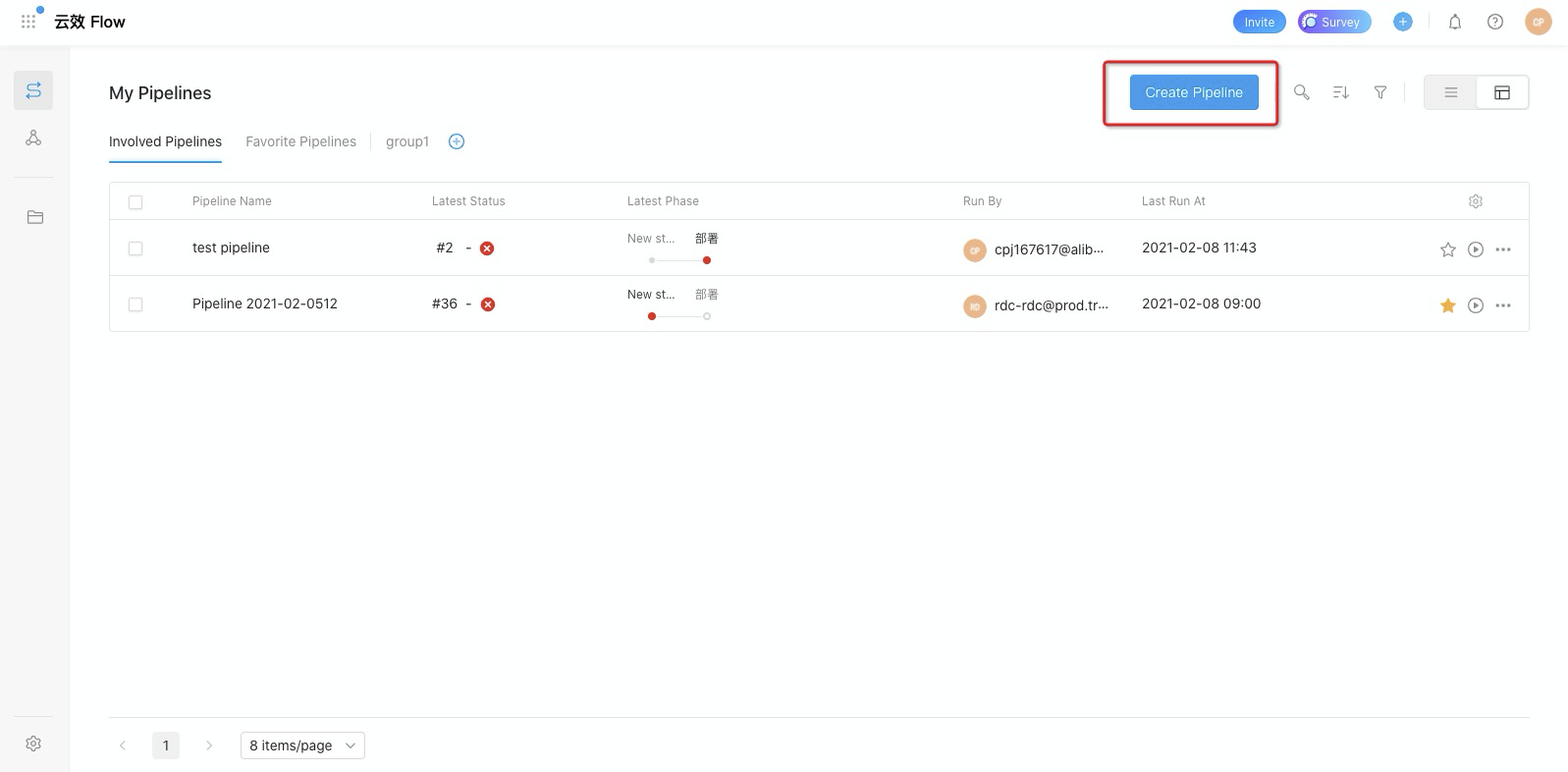Click the search magnifier icon

pos(1301,92)
